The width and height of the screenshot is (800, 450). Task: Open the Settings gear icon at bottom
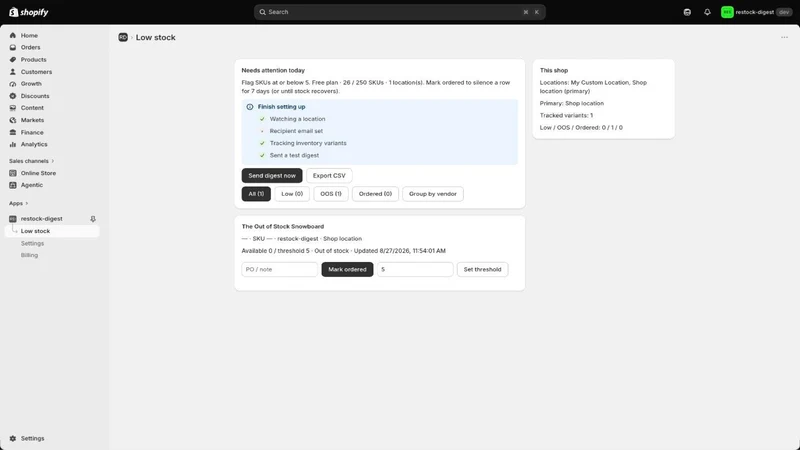tap(13, 438)
